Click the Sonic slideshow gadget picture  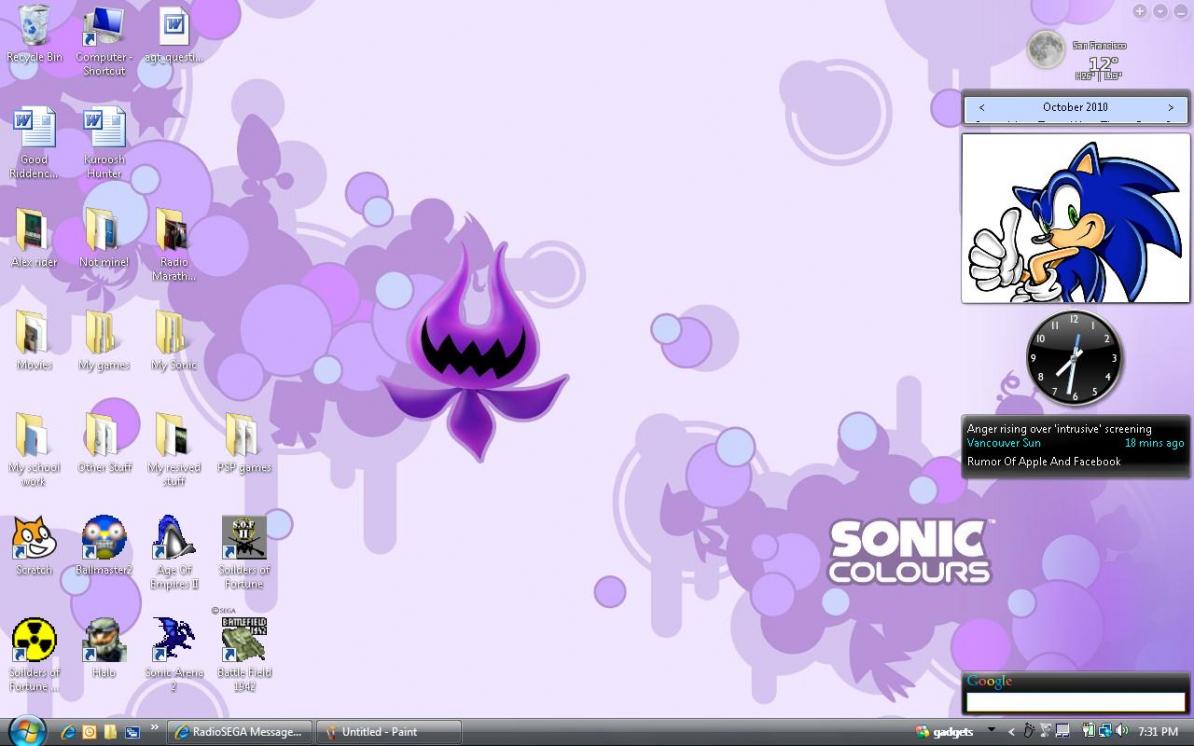1075,218
